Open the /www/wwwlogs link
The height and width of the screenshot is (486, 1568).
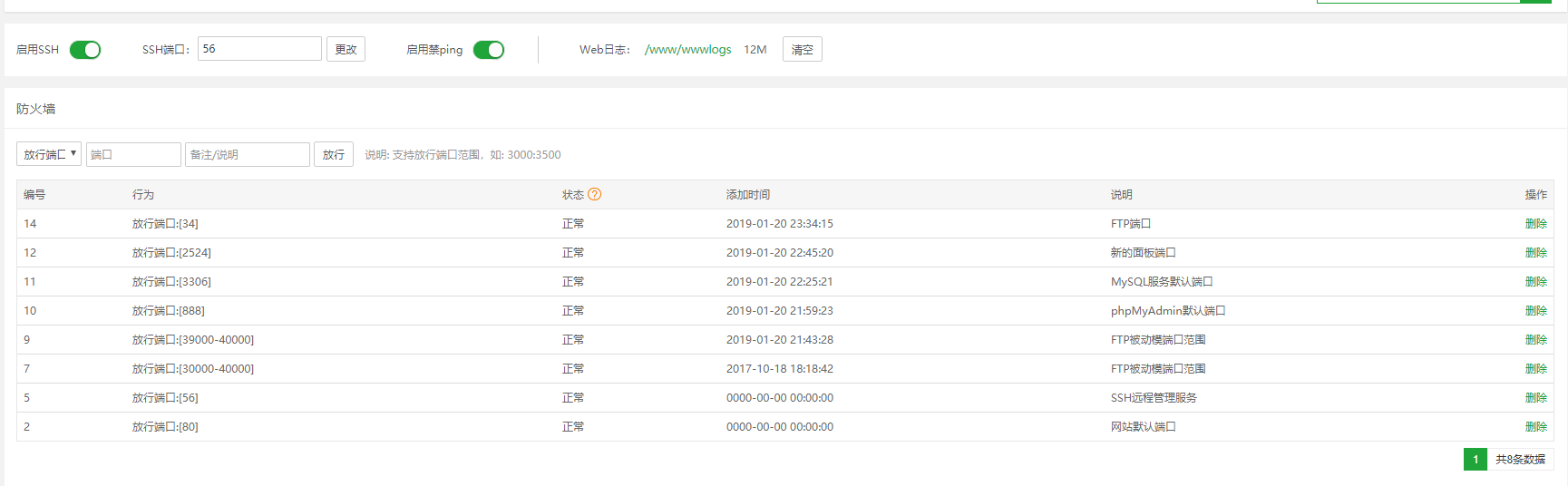(687, 50)
